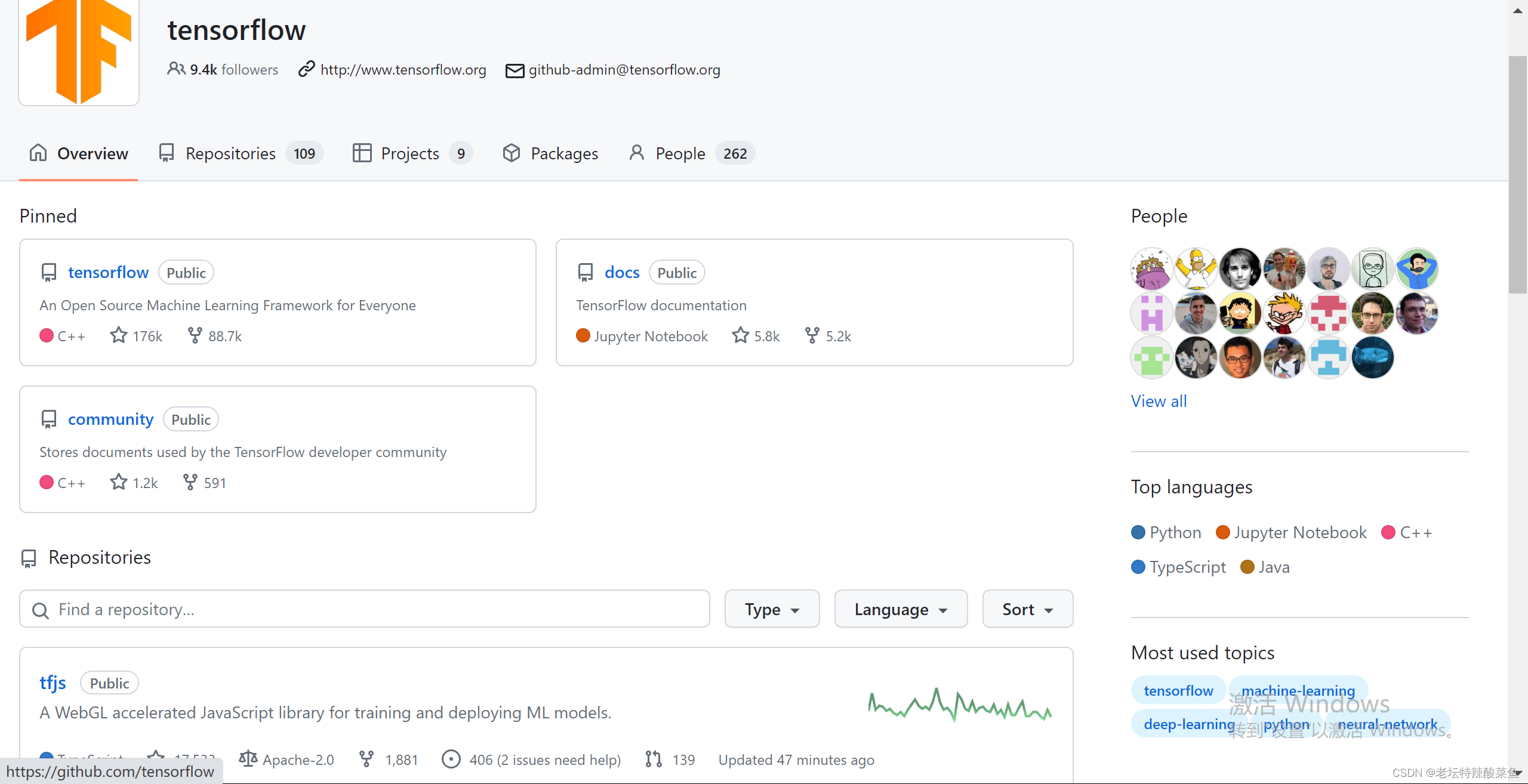Click the github-admin email address

tap(624, 70)
